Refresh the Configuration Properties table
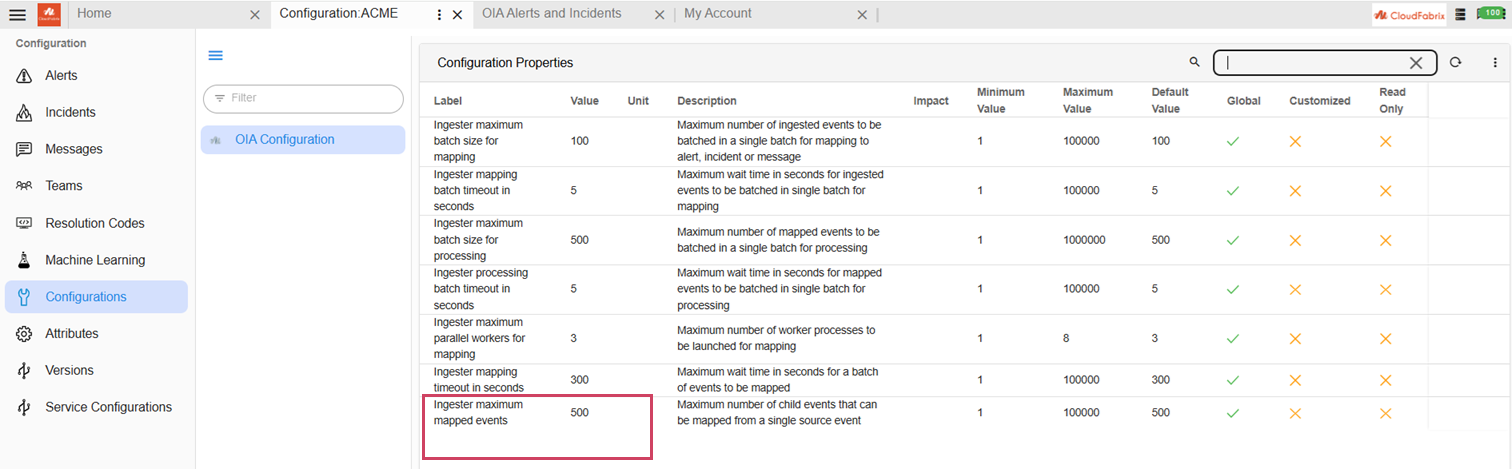This screenshot has width=1512, height=469. 1456,62
